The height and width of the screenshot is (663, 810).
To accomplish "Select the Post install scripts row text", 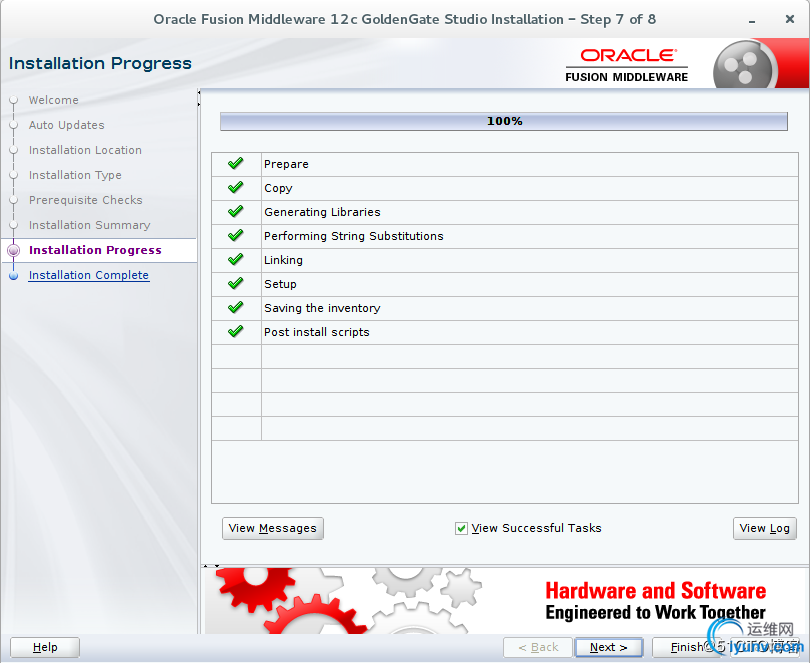I will pyautogui.click(x=317, y=332).
